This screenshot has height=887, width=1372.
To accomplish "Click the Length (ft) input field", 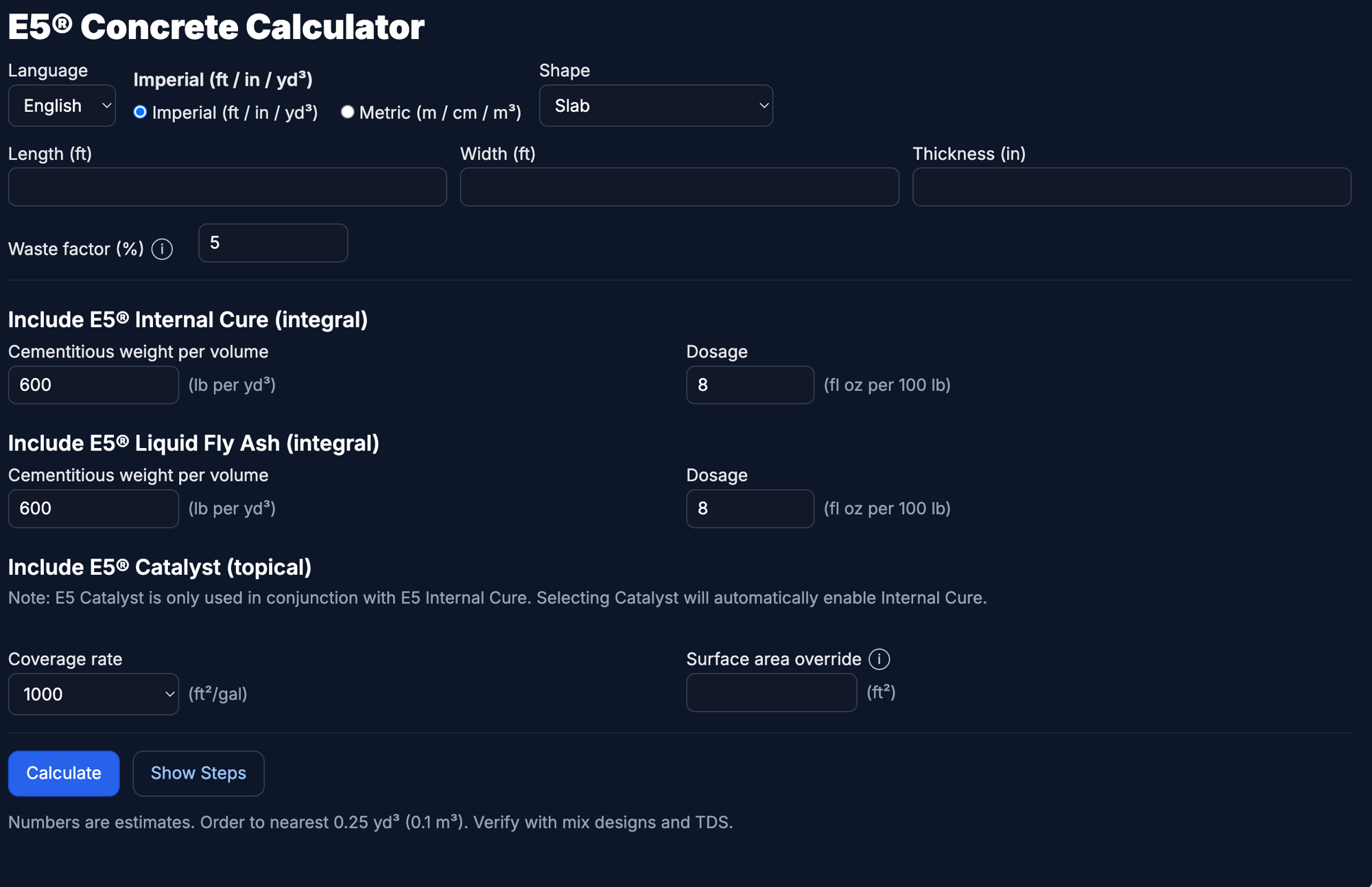I will click(x=227, y=187).
